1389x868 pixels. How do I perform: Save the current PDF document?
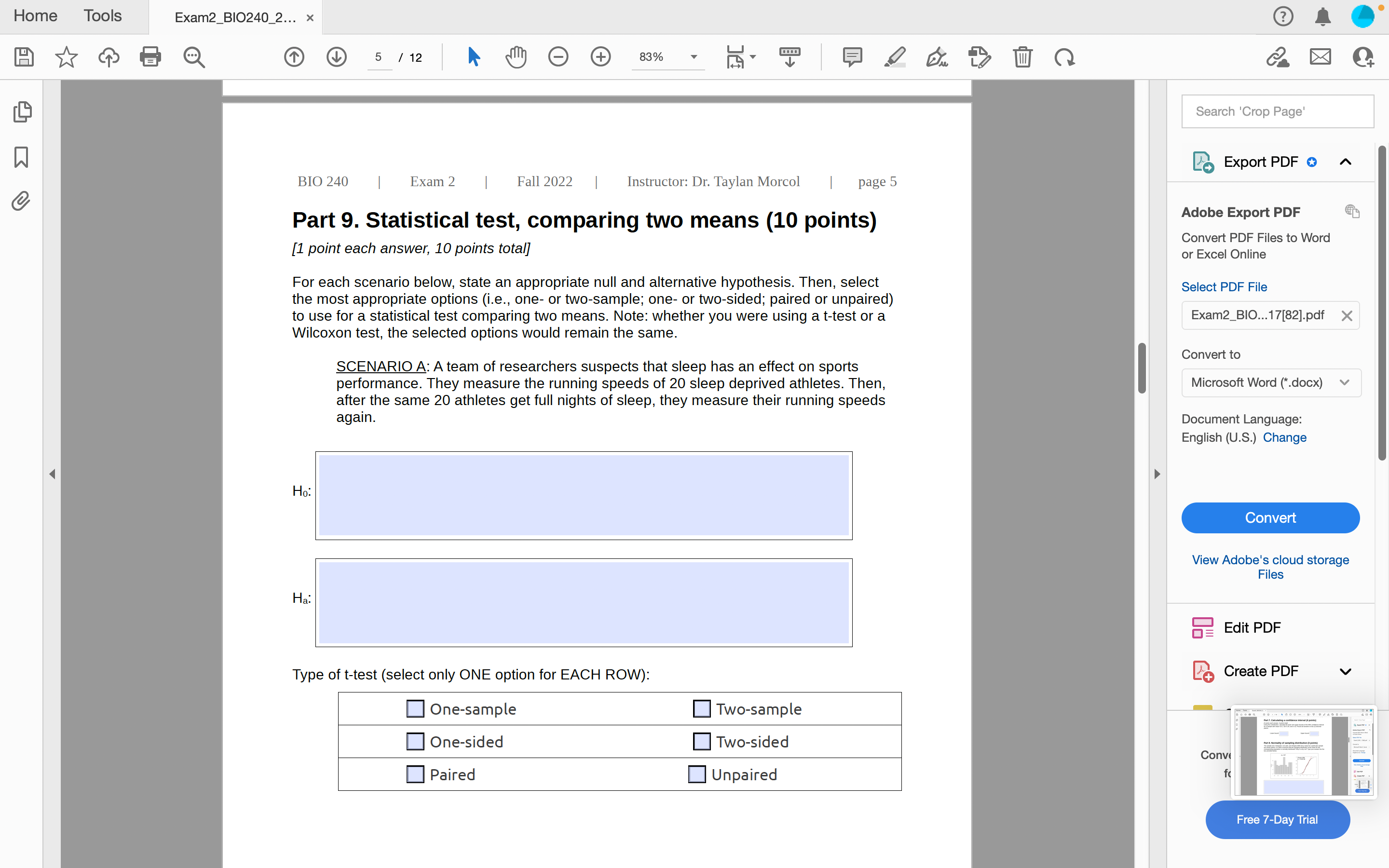coord(24,57)
